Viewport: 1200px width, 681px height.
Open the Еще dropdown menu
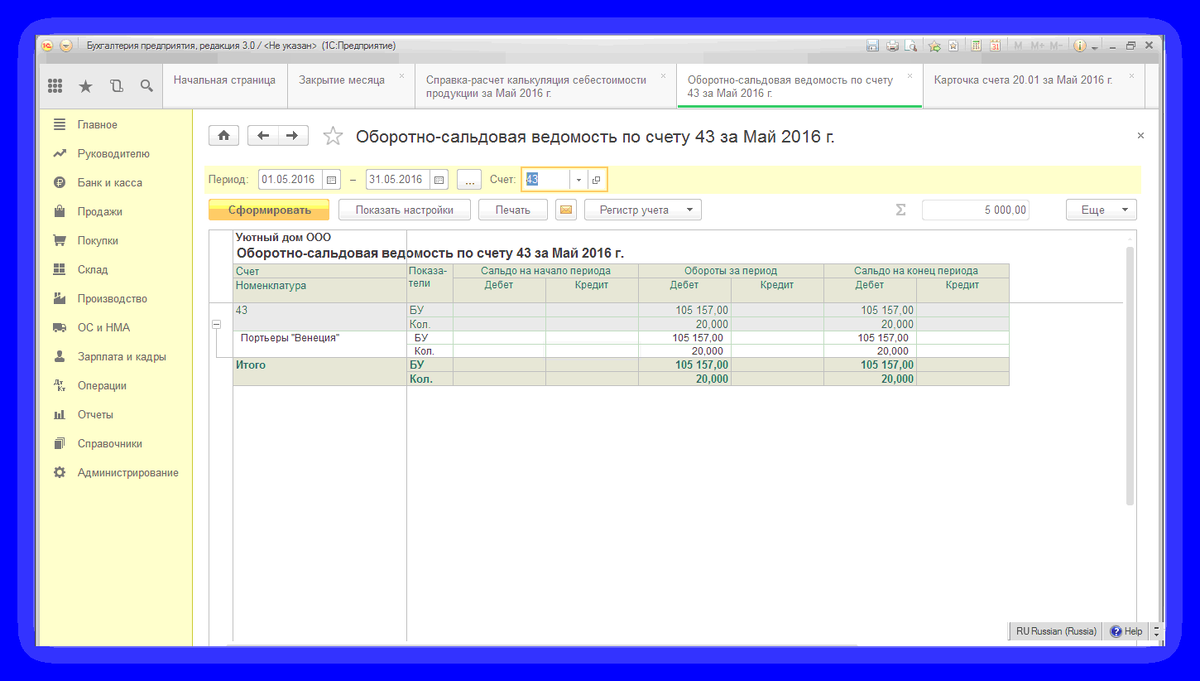coord(1101,210)
